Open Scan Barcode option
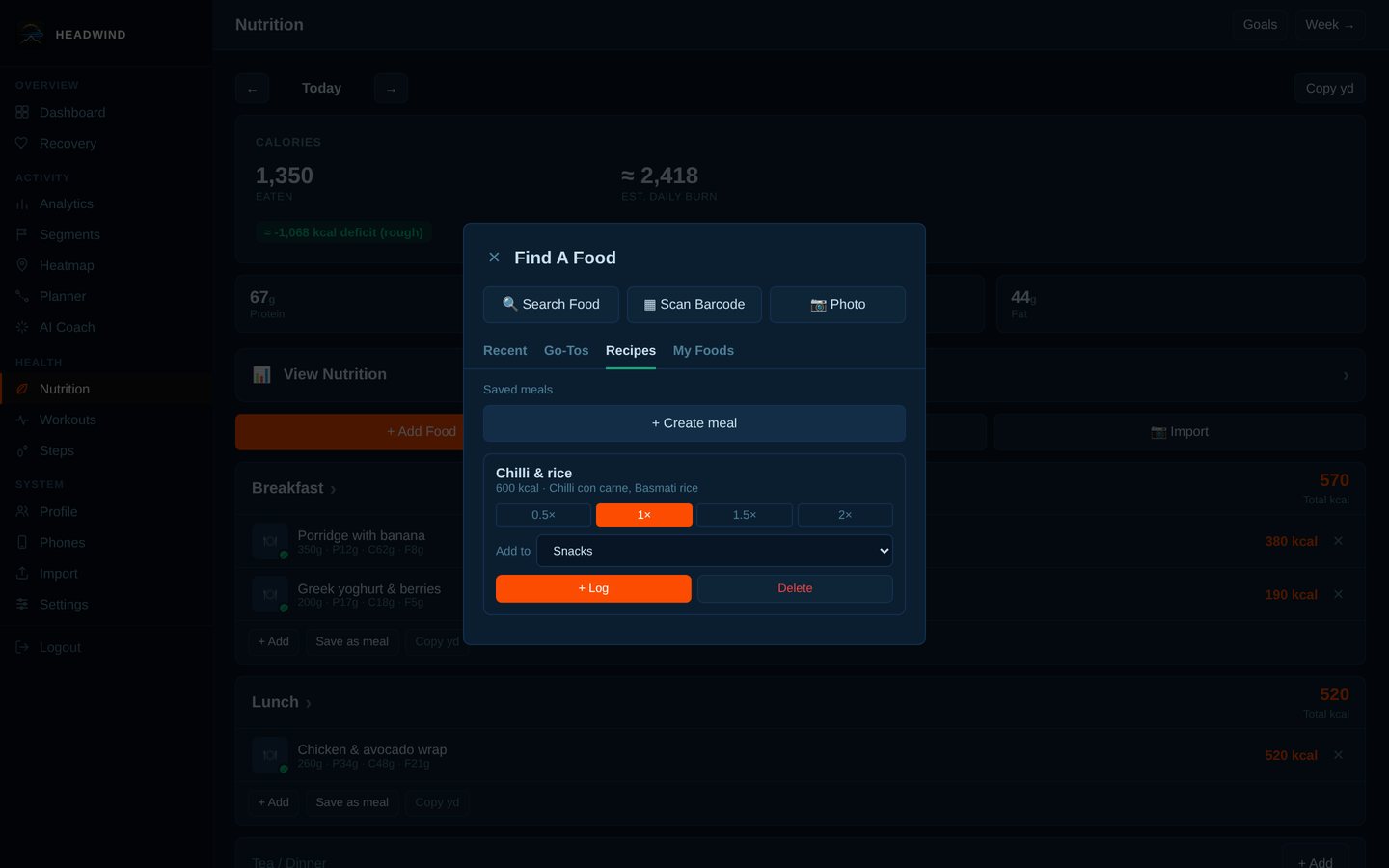The image size is (1389, 868). (694, 304)
